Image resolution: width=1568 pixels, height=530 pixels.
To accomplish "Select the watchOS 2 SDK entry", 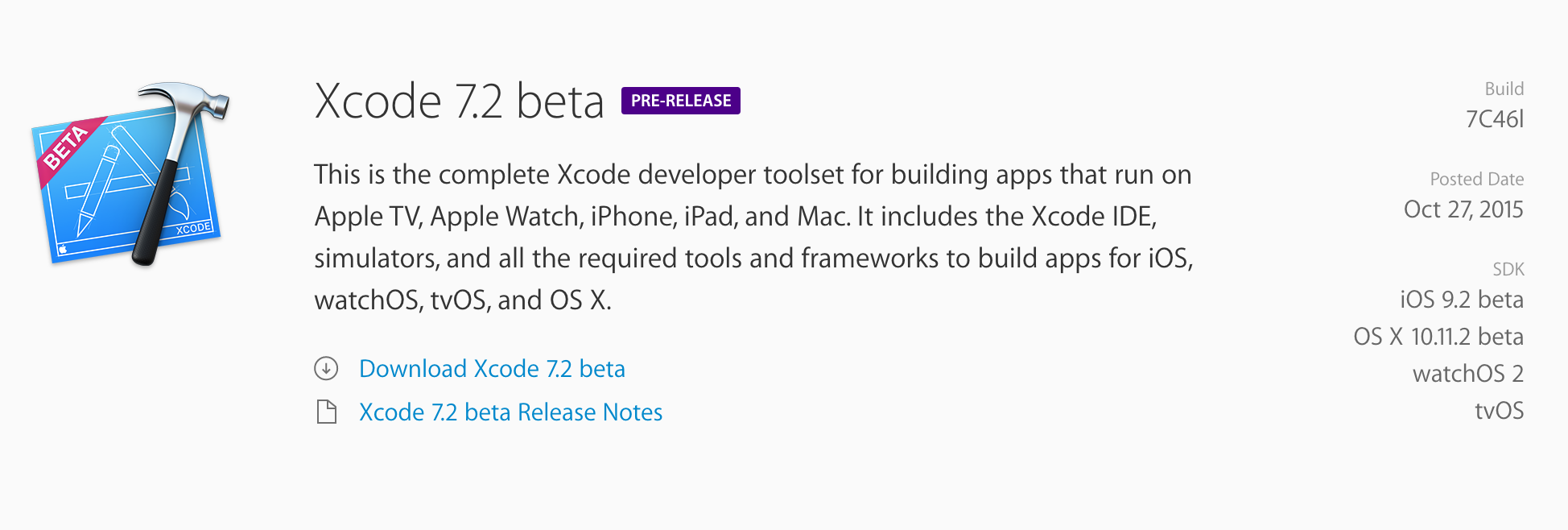I will point(1467,374).
